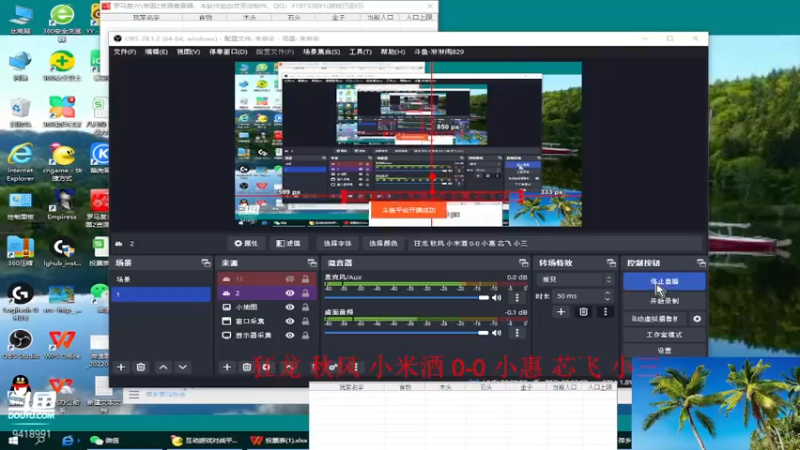
Task: Click the 停止直播 button
Action: click(x=664, y=281)
